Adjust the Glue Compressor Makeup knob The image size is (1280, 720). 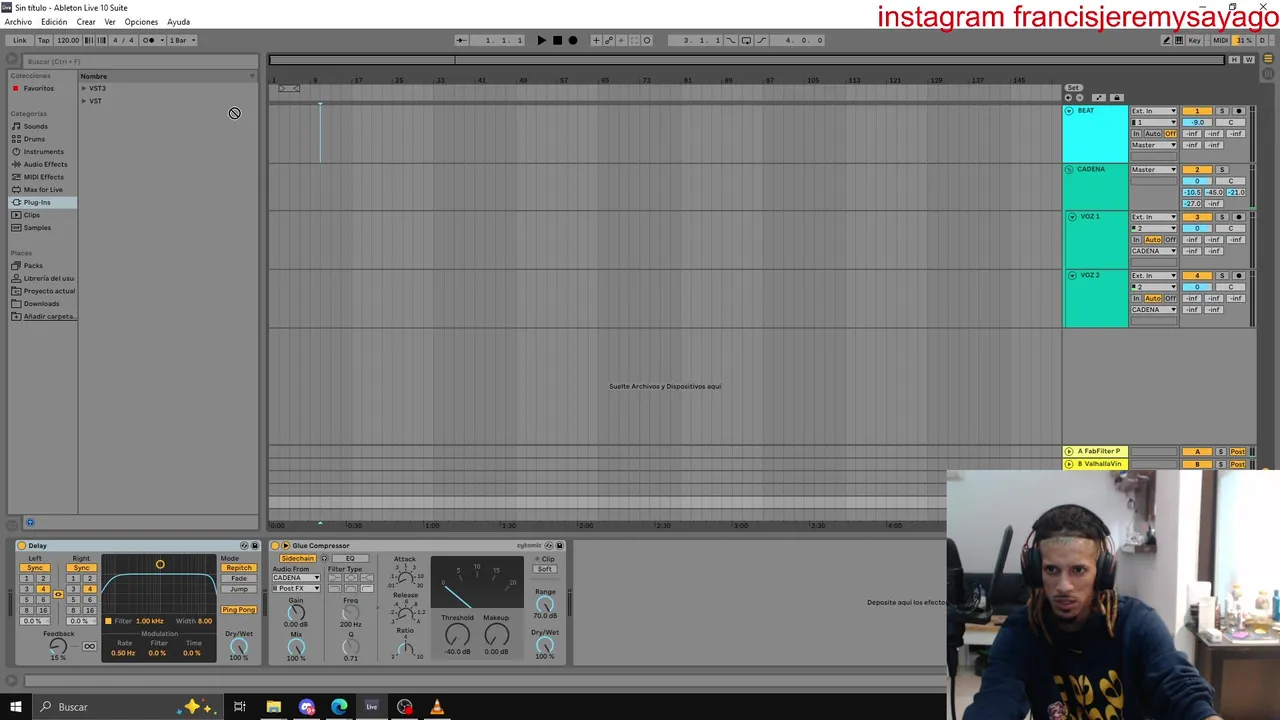click(496, 635)
